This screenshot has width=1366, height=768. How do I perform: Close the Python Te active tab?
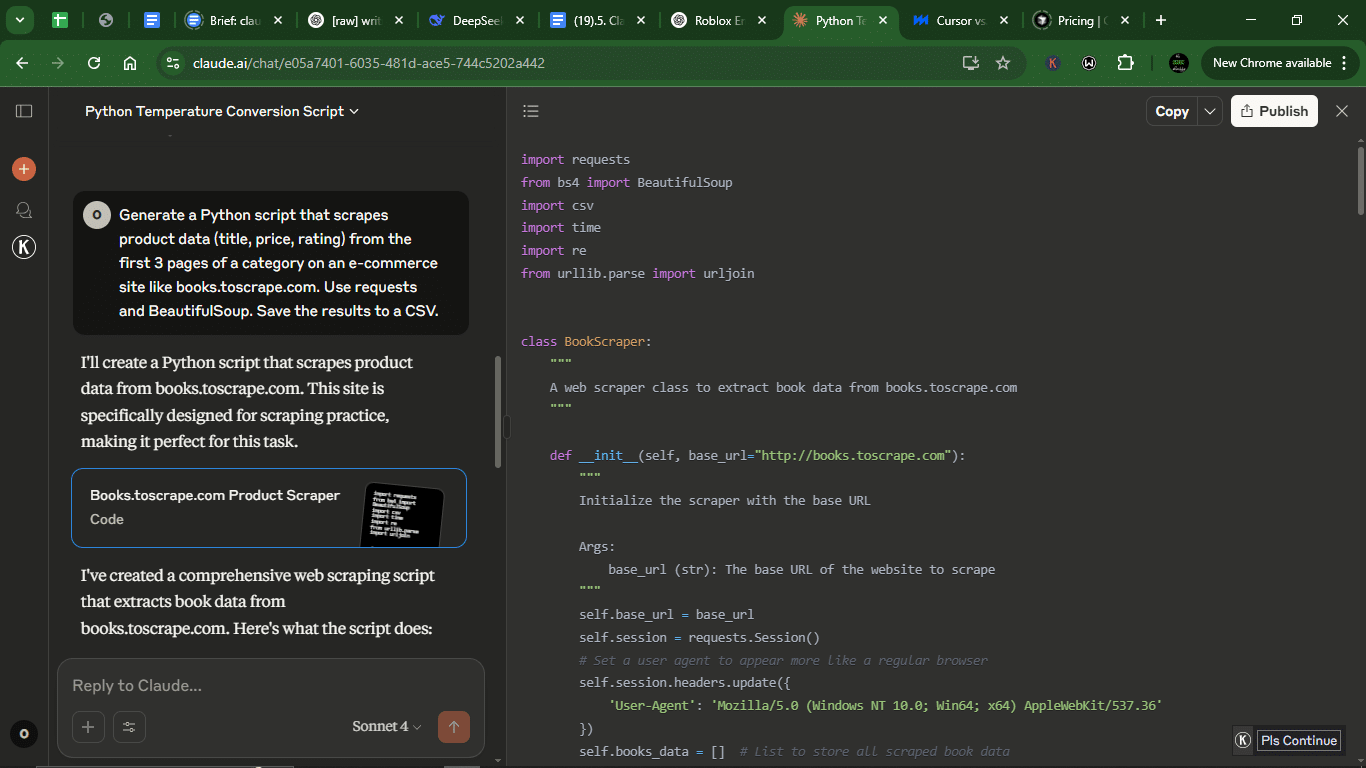coord(883,20)
